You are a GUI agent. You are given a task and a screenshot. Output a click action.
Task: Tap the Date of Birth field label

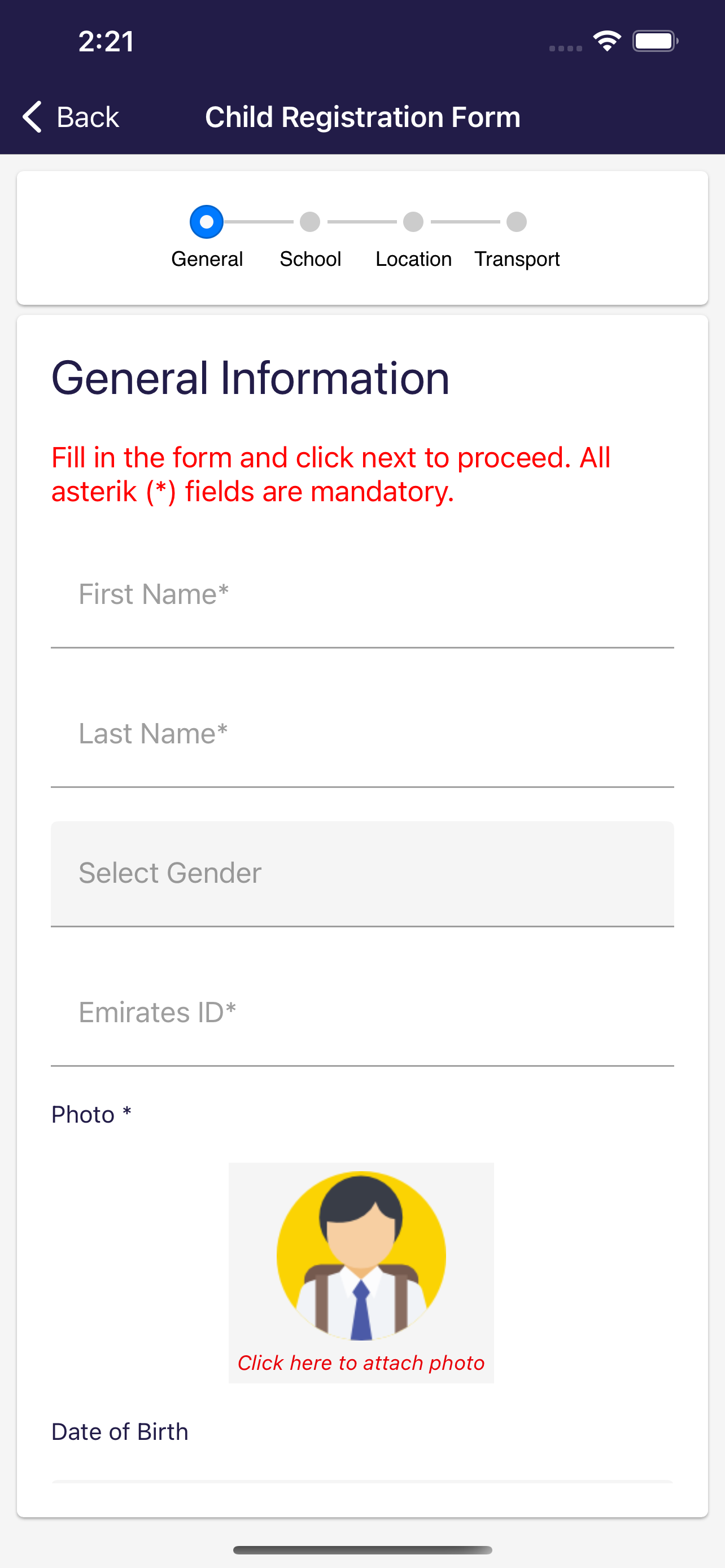[120, 1431]
